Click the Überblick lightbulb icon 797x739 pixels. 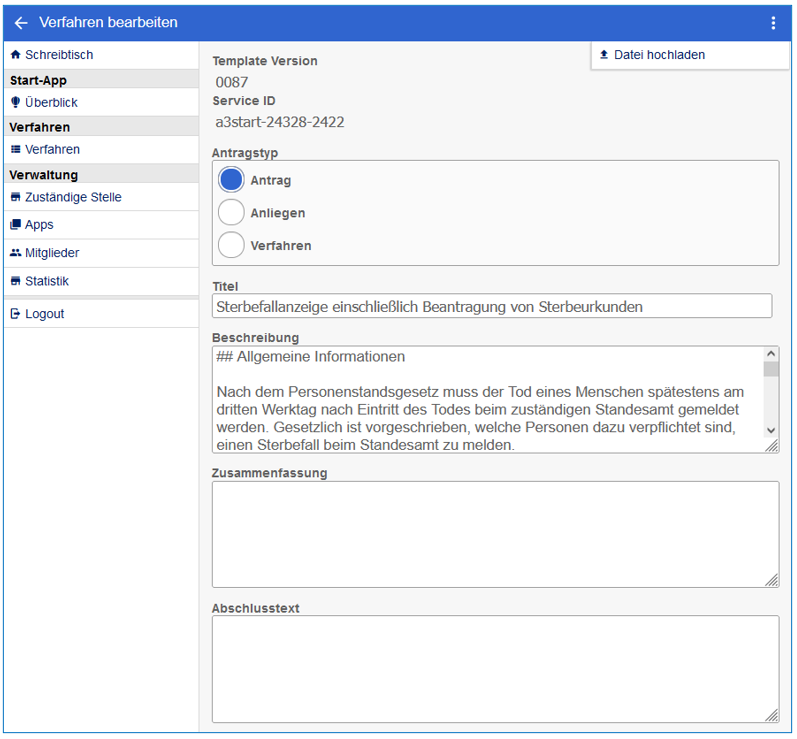click(x=15, y=102)
